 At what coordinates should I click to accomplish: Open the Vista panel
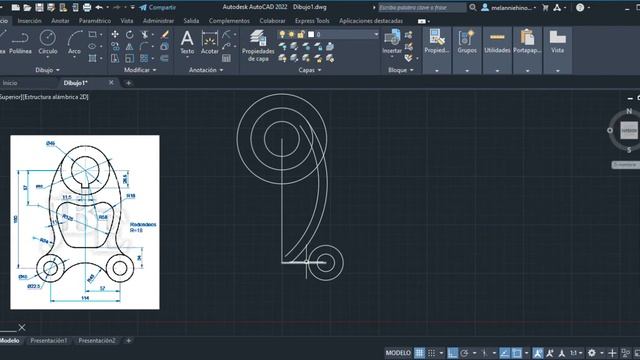(x=558, y=50)
